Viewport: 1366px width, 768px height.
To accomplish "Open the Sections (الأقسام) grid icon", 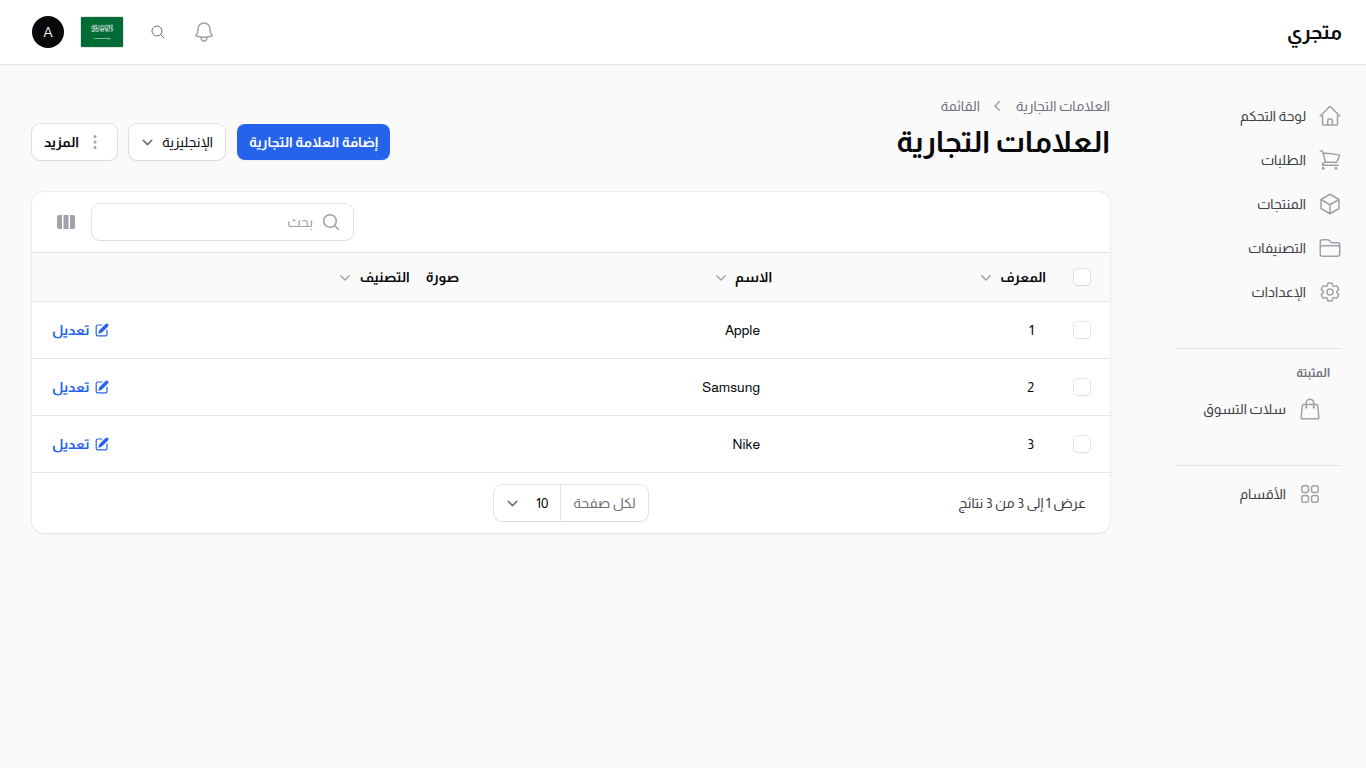I will pos(1311,494).
